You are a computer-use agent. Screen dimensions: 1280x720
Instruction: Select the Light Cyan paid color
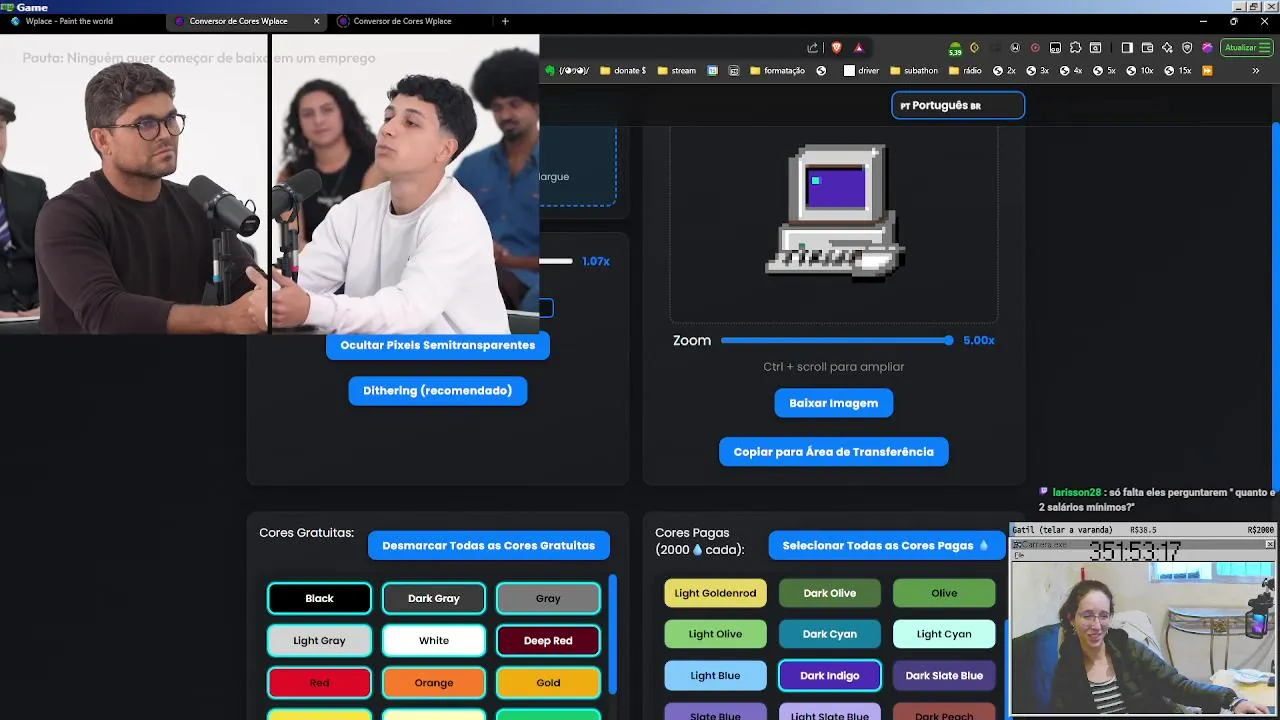(x=944, y=634)
